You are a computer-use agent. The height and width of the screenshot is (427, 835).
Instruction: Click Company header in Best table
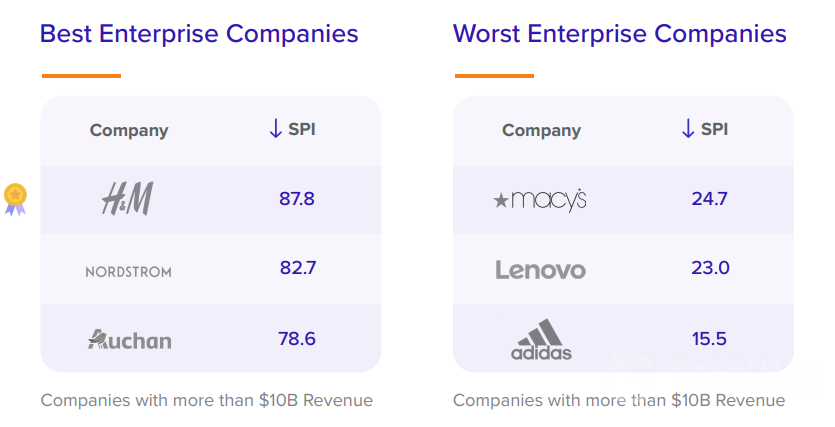point(129,130)
